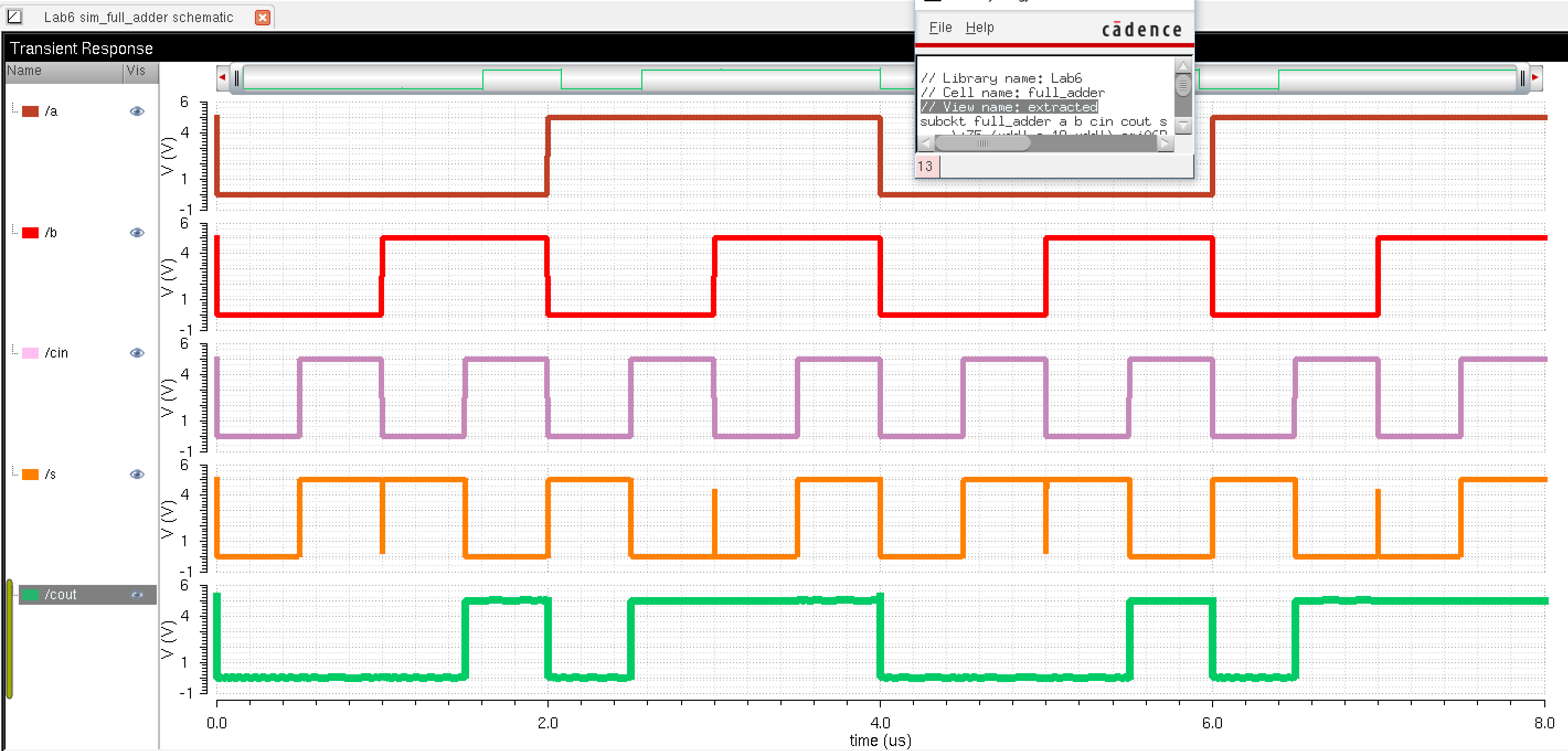Toggle the /cin trace eye icon
The width and height of the screenshot is (1568, 751).
137,353
